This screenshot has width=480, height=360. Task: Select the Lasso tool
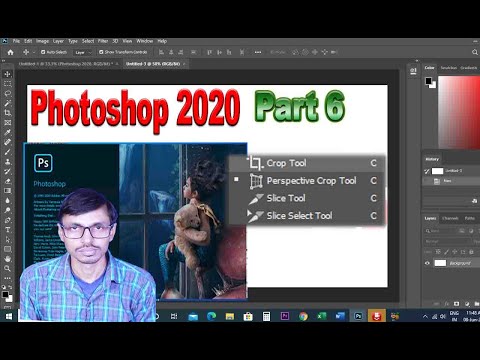7,93
